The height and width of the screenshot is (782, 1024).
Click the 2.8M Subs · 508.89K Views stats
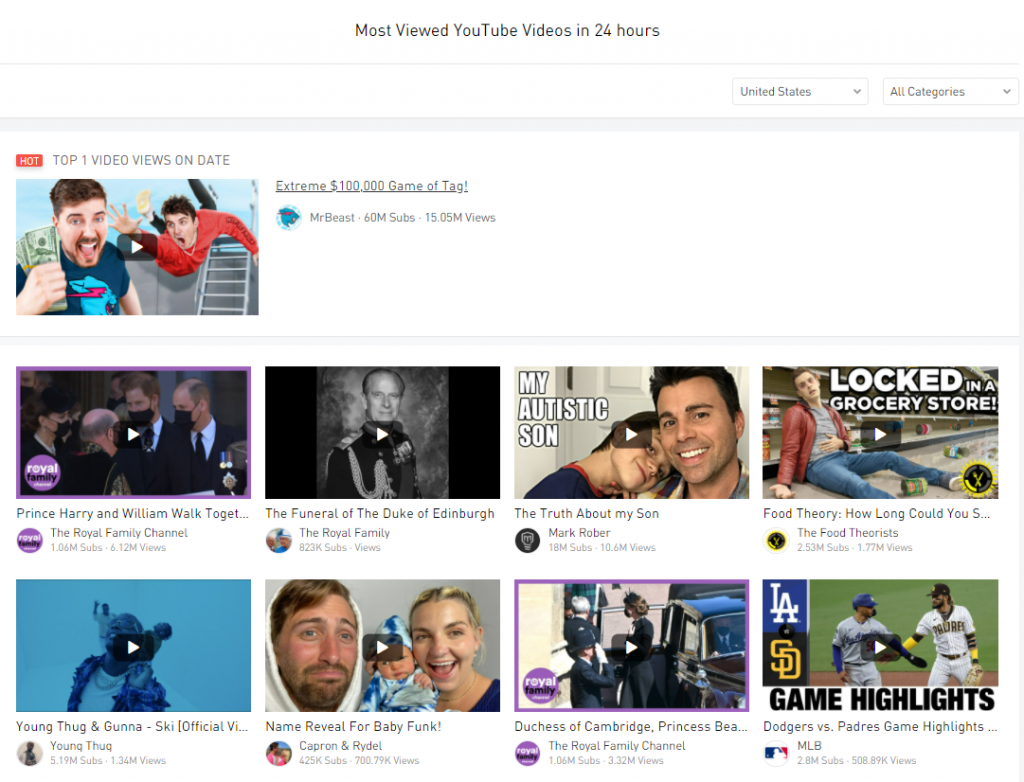[857, 761]
